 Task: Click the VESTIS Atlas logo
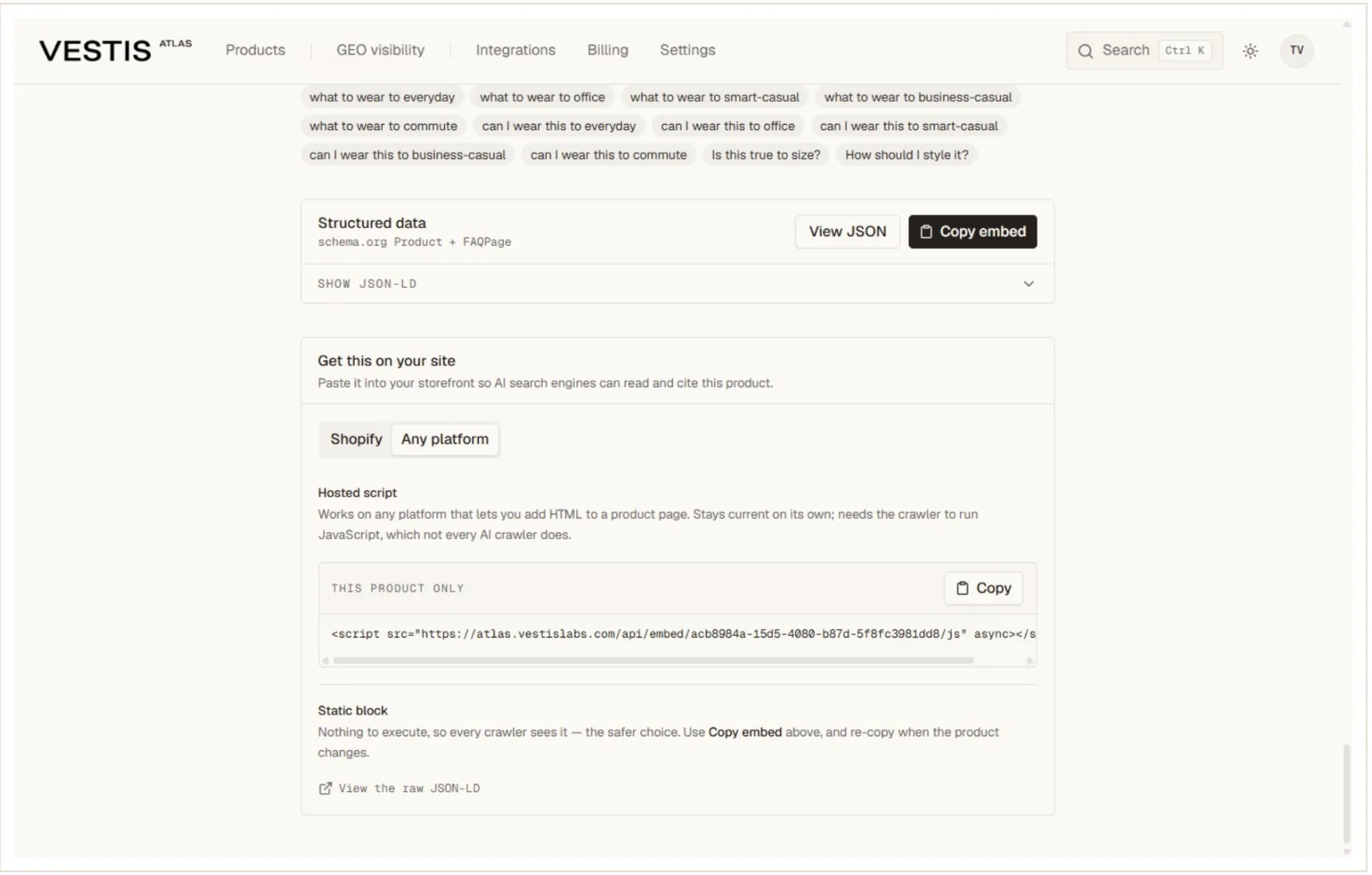click(x=115, y=51)
